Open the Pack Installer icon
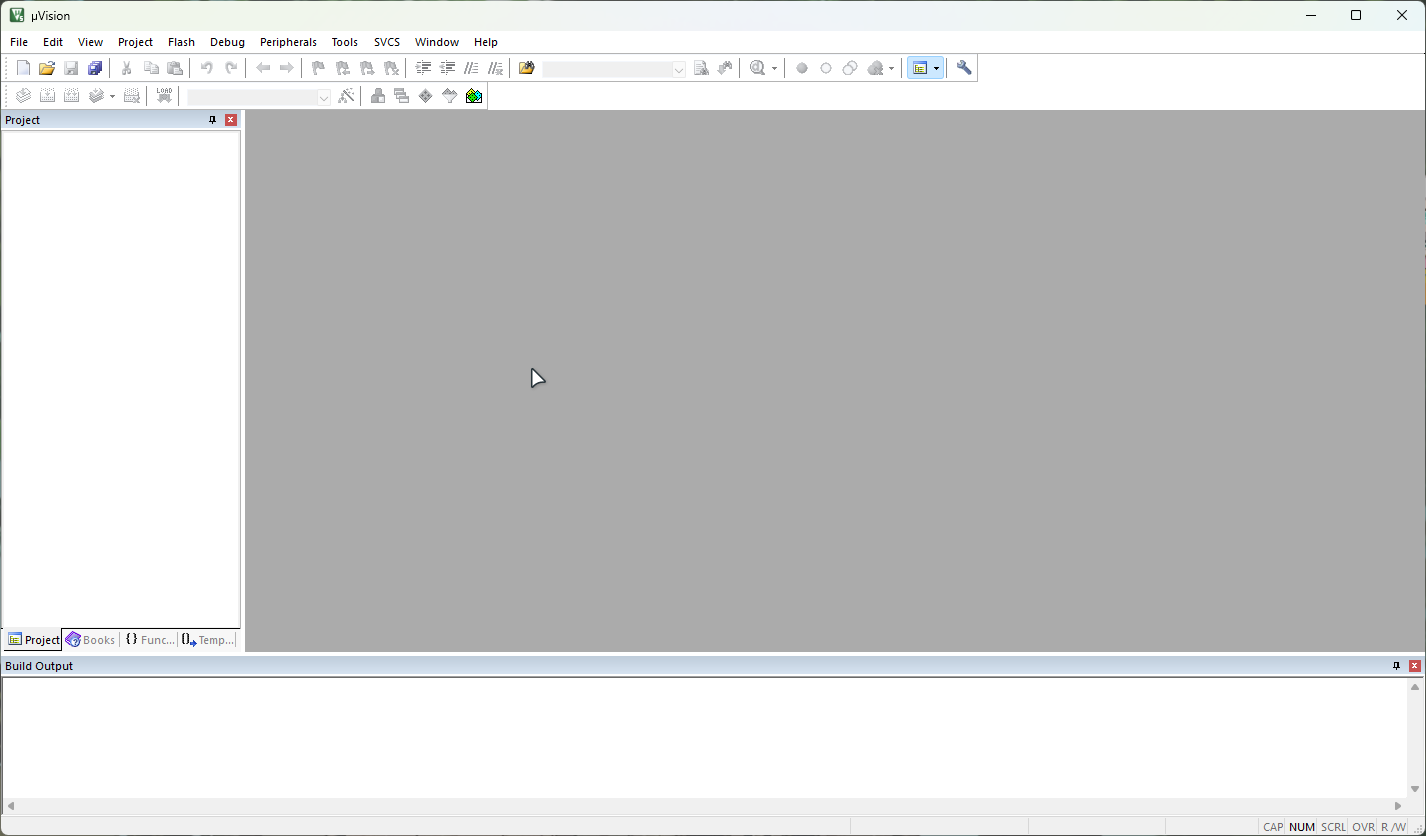The height and width of the screenshot is (836, 1426). pyautogui.click(x=474, y=96)
